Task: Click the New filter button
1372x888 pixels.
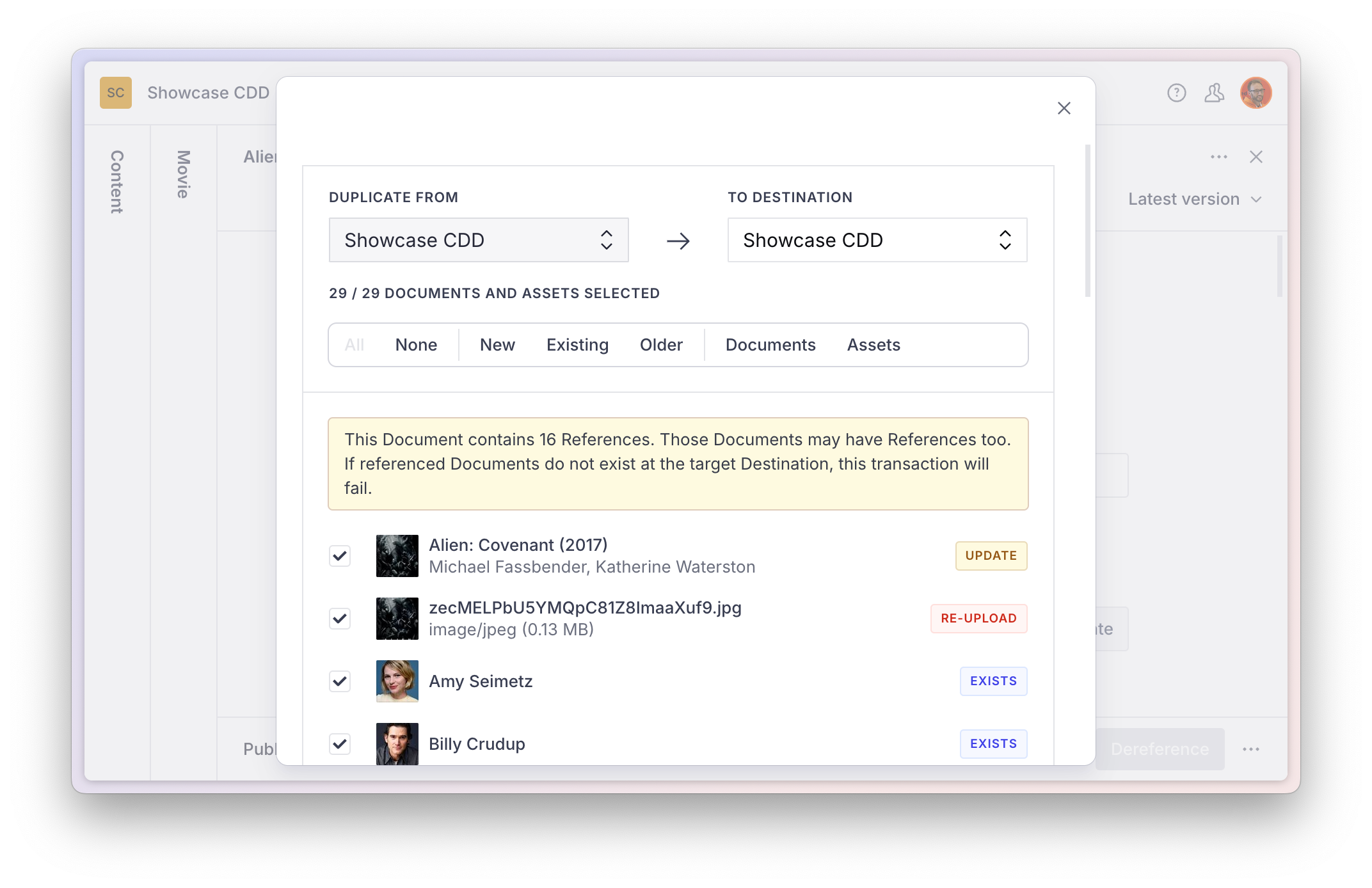Action: [497, 345]
